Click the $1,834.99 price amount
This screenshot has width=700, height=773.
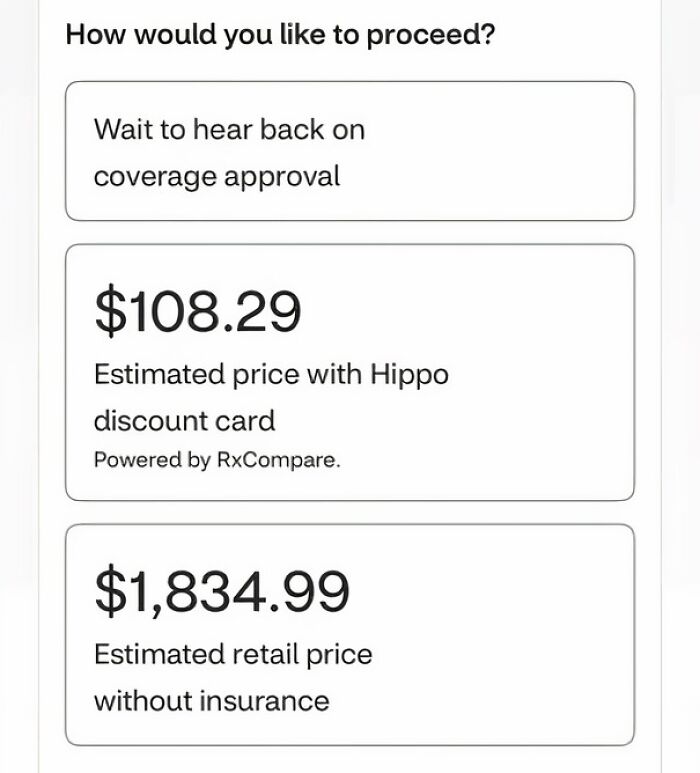(222, 591)
